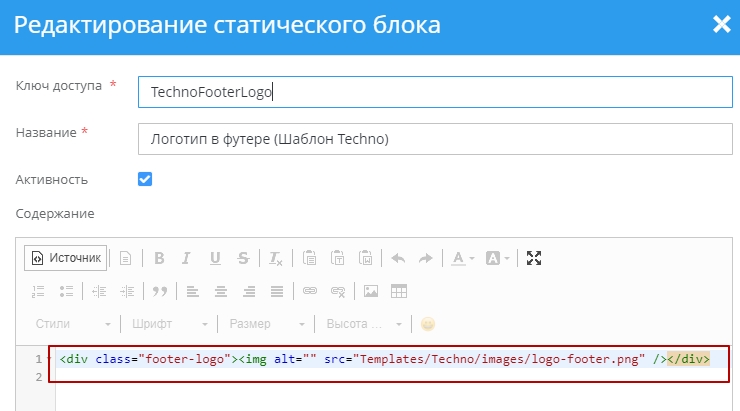Maximize the editor with fullscreen icon
This screenshot has height=411, width=740.
pos(534,258)
